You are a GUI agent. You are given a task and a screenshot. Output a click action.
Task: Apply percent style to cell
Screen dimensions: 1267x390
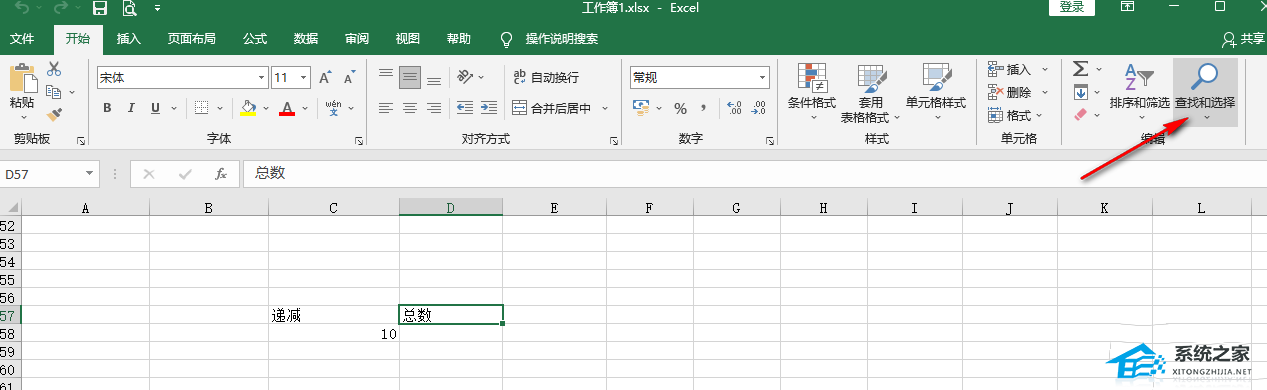click(680, 108)
